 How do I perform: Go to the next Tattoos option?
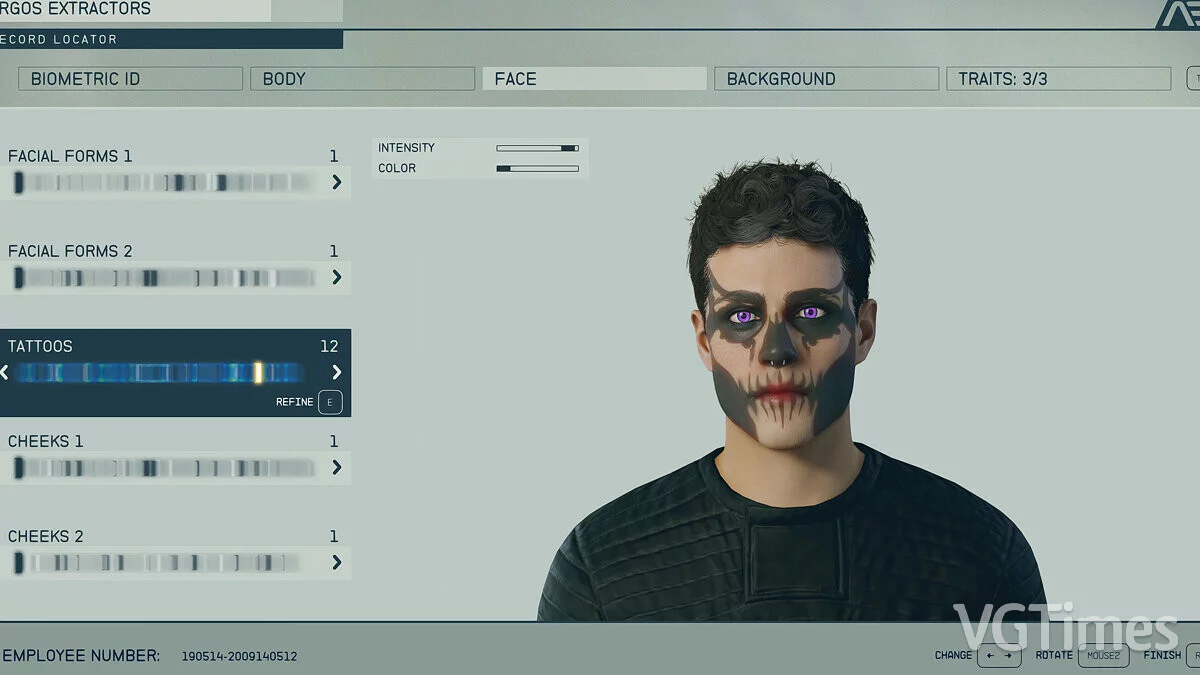pyautogui.click(x=336, y=372)
